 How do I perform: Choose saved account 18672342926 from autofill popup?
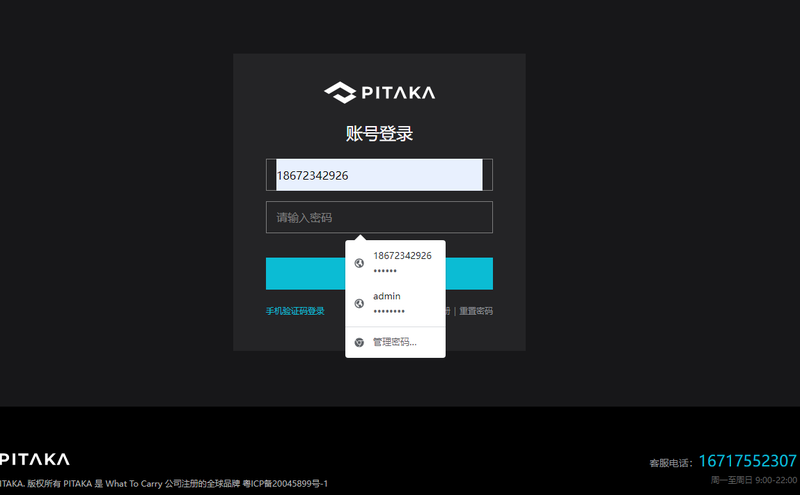(x=395, y=263)
